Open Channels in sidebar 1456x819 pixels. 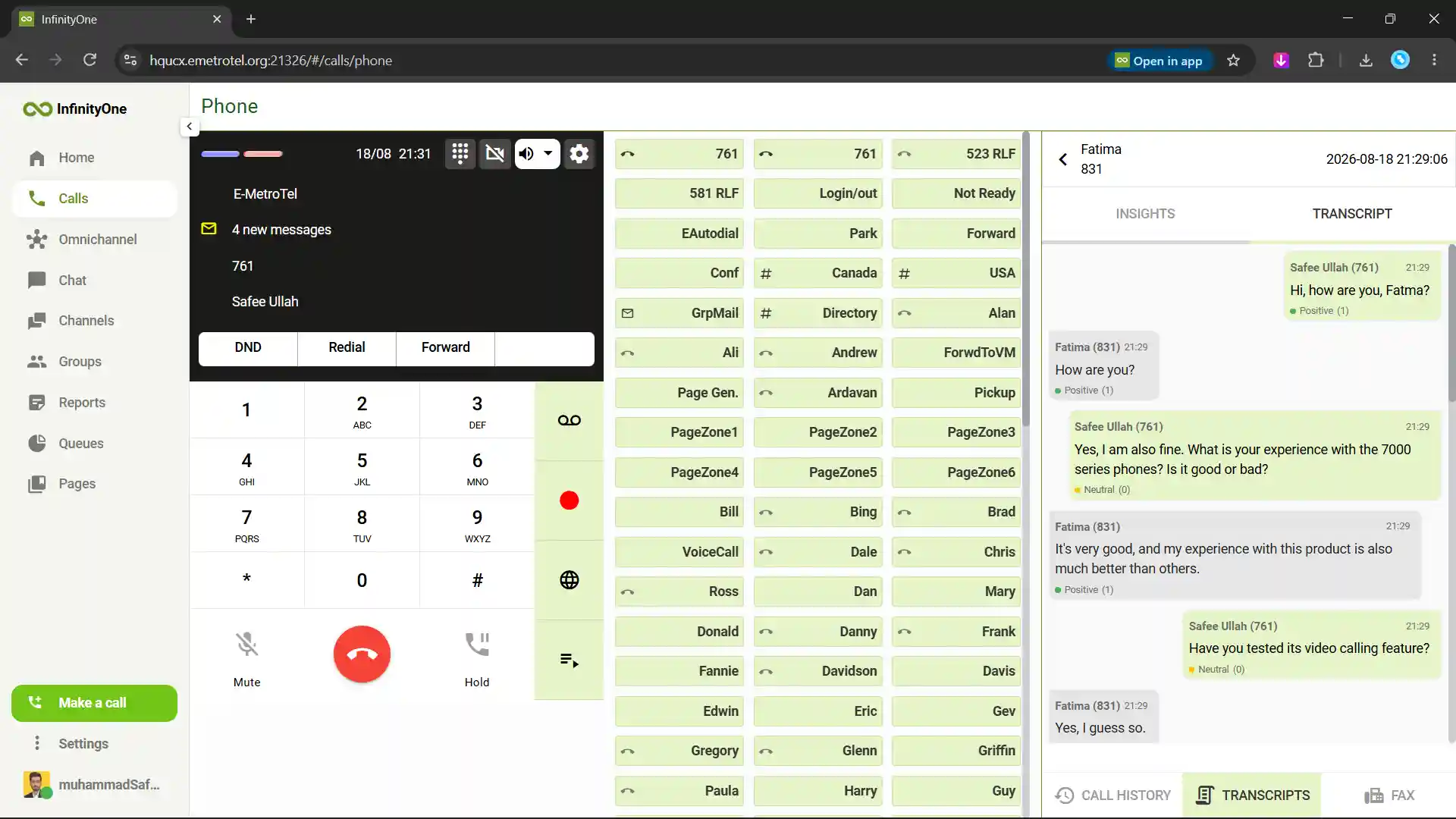pos(95,321)
